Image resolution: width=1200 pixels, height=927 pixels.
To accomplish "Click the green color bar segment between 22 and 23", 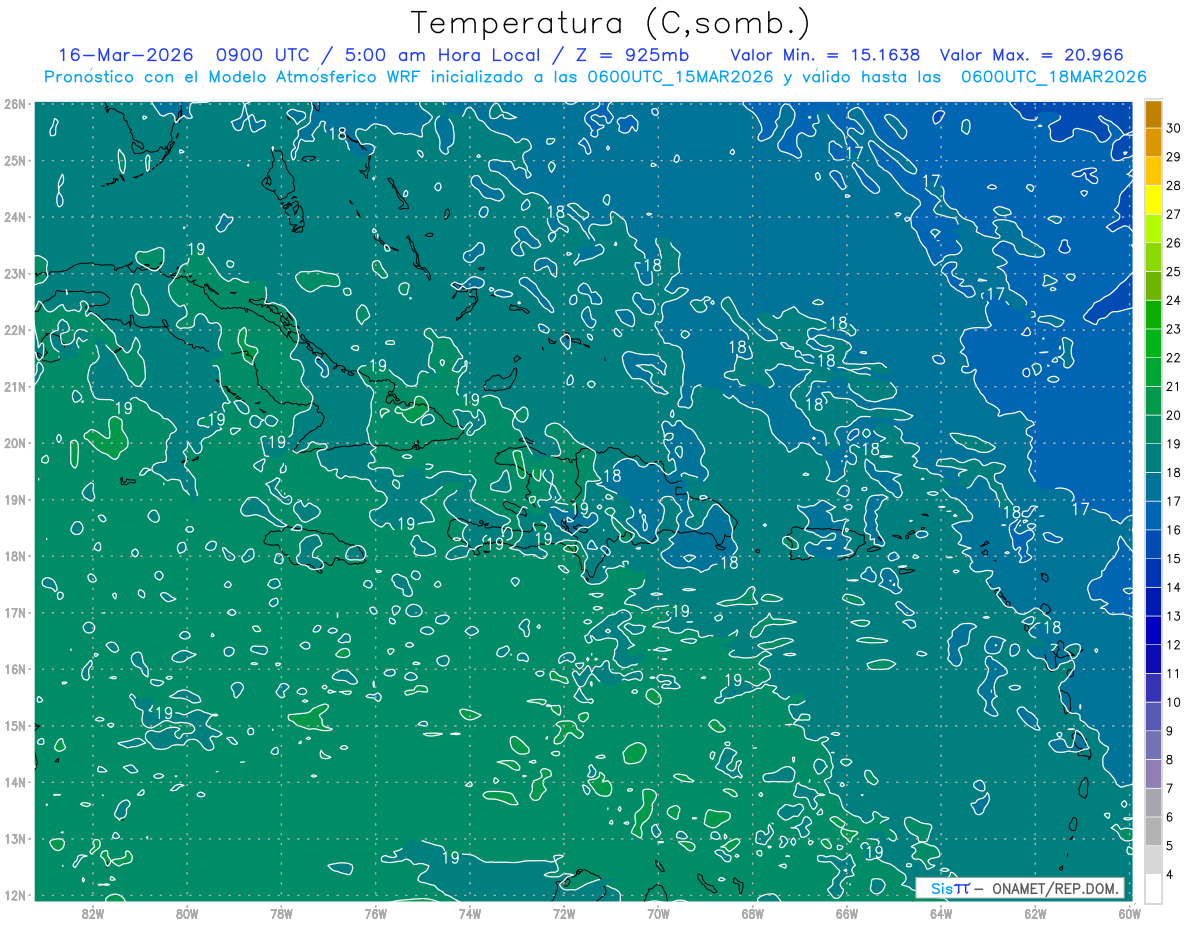I will tap(1154, 343).
